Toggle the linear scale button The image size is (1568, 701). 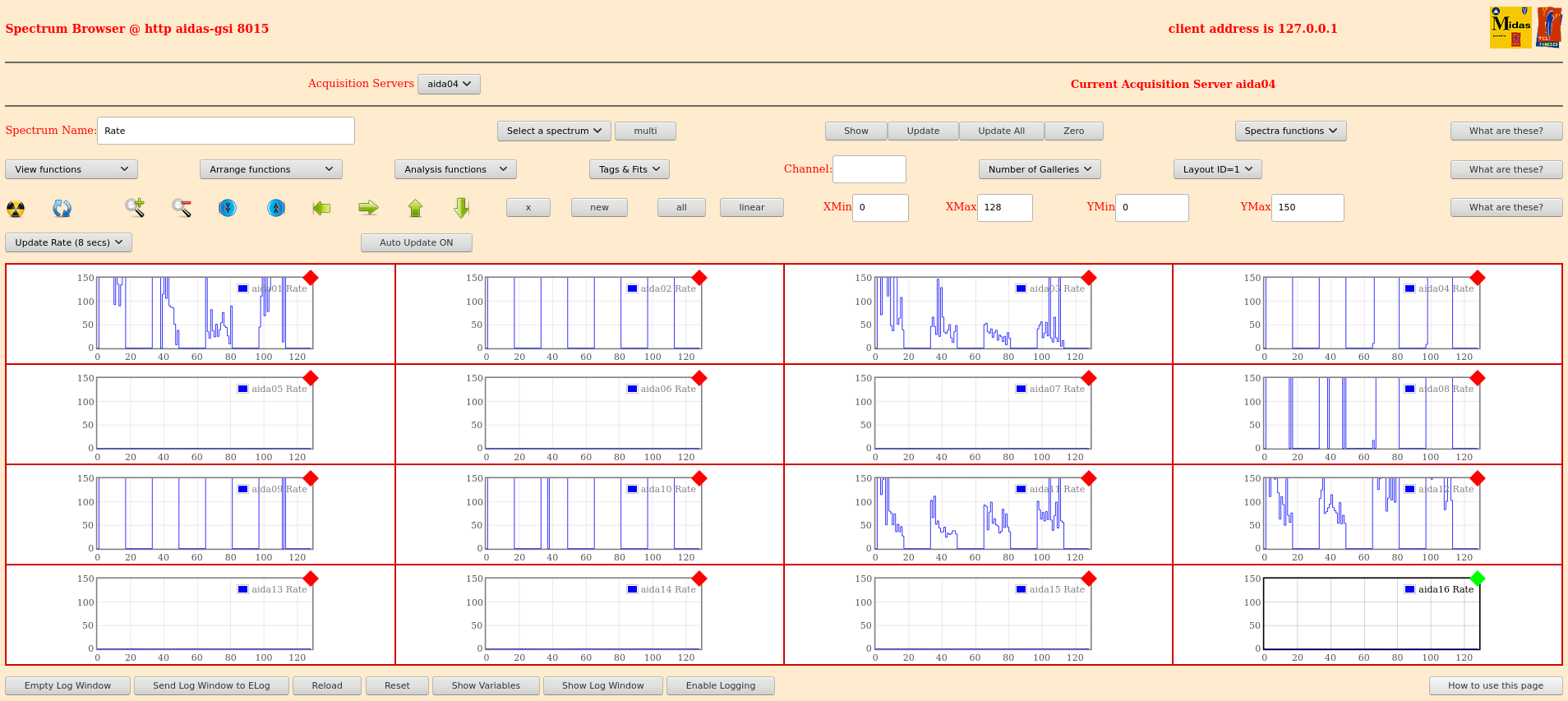click(751, 208)
